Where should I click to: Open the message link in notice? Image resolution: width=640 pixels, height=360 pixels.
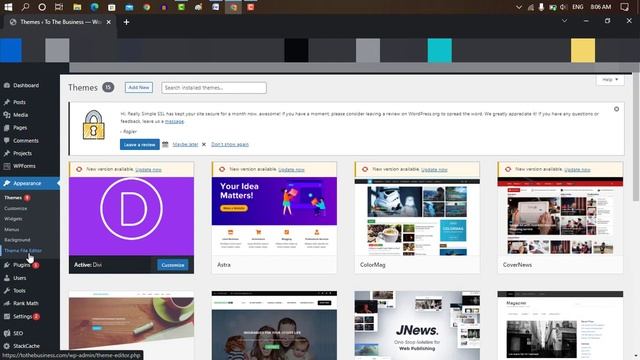pyautogui.click(x=174, y=121)
